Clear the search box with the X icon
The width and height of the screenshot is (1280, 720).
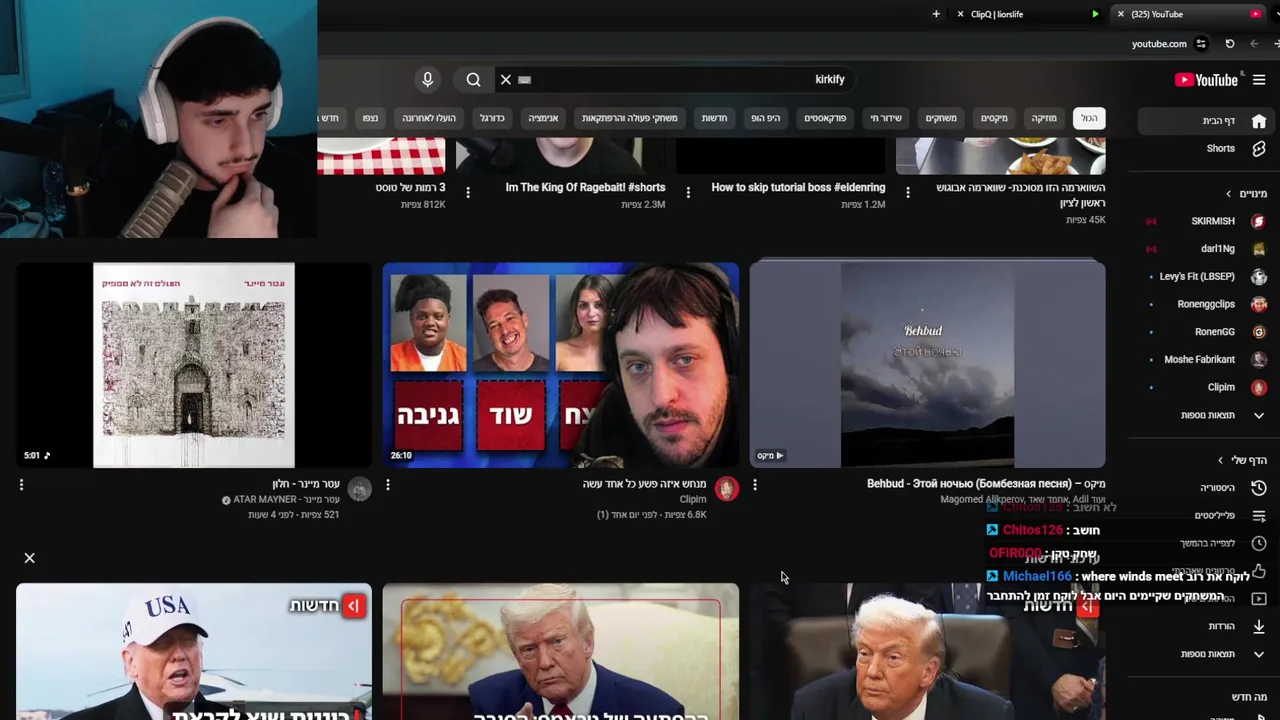tap(505, 80)
